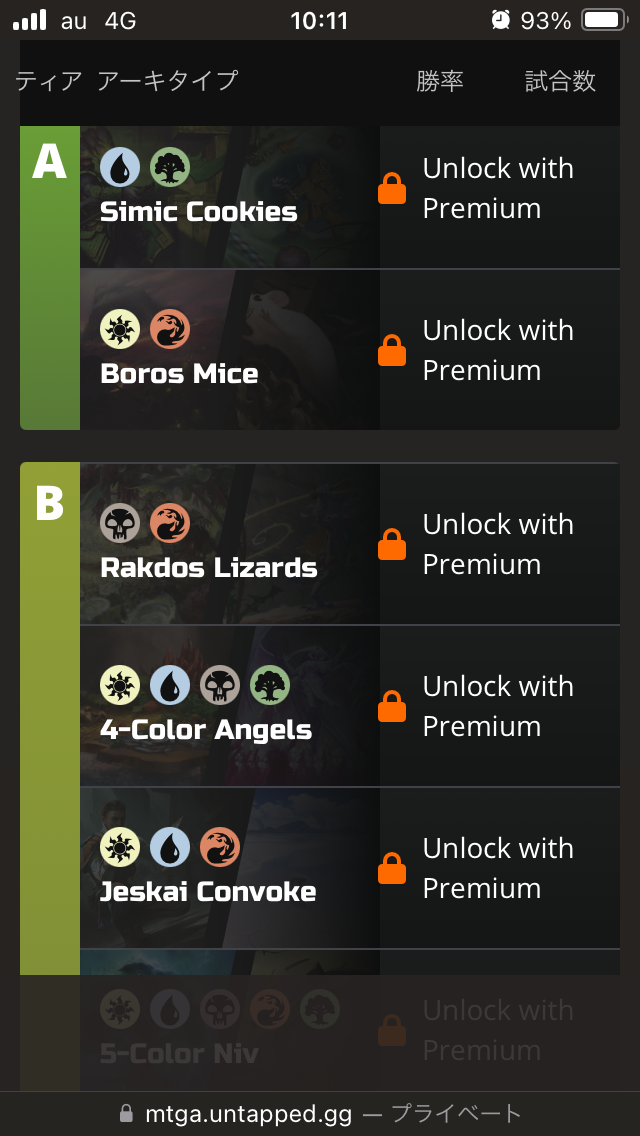
Task: Click the orange lock icon beside Rakdos Lizards
Action: (x=392, y=544)
